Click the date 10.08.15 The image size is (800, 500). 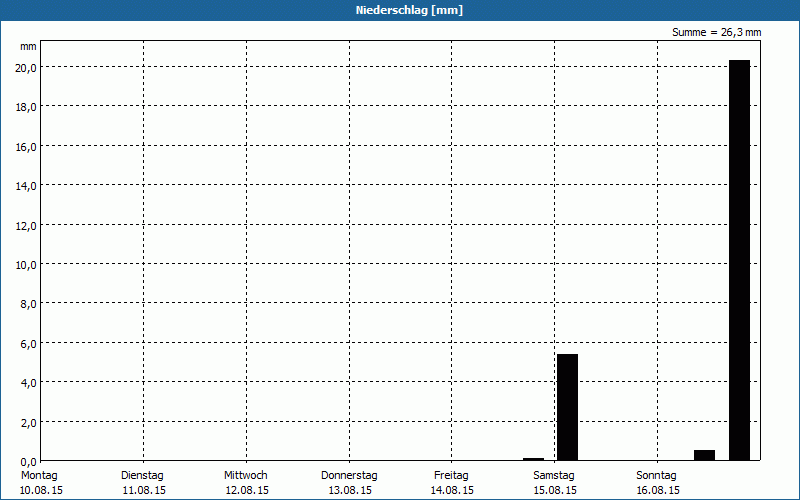(41, 491)
